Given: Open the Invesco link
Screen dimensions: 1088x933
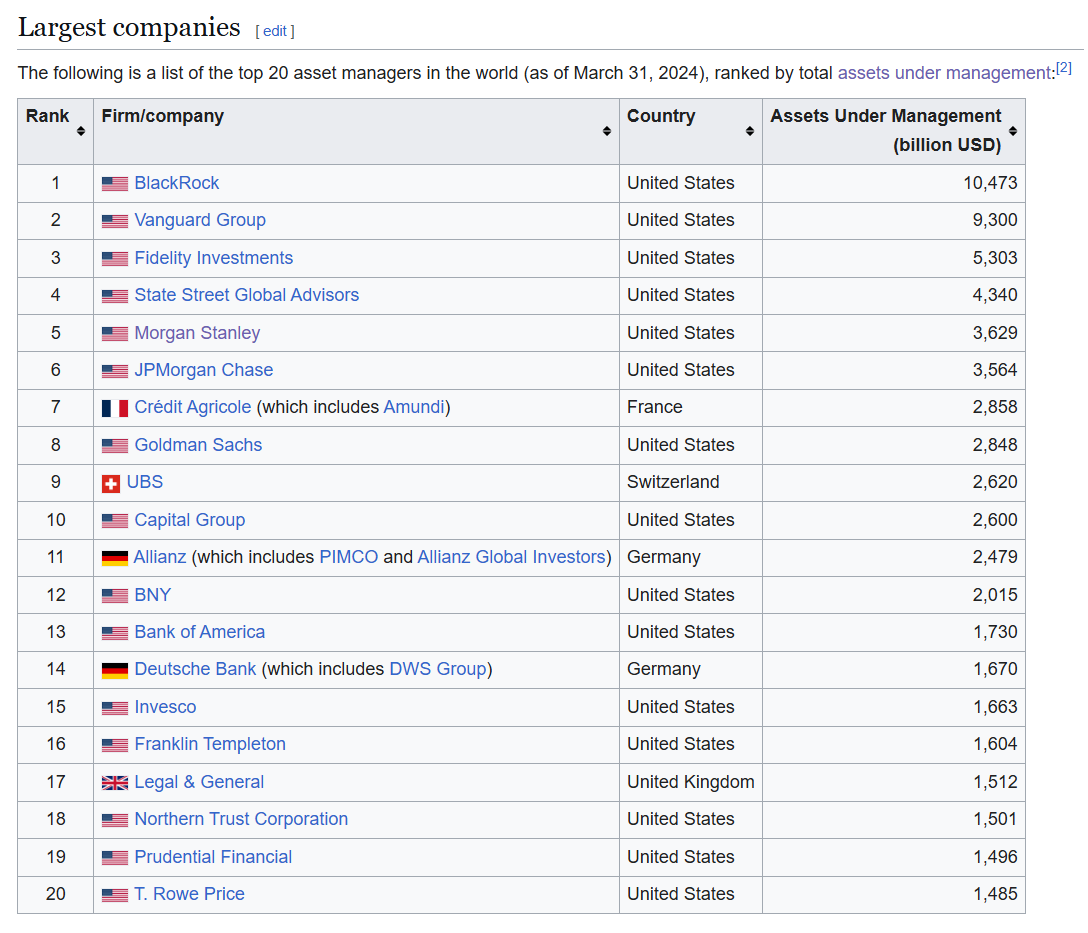Looking at the screenshot, I should click(x=165, y=707).
